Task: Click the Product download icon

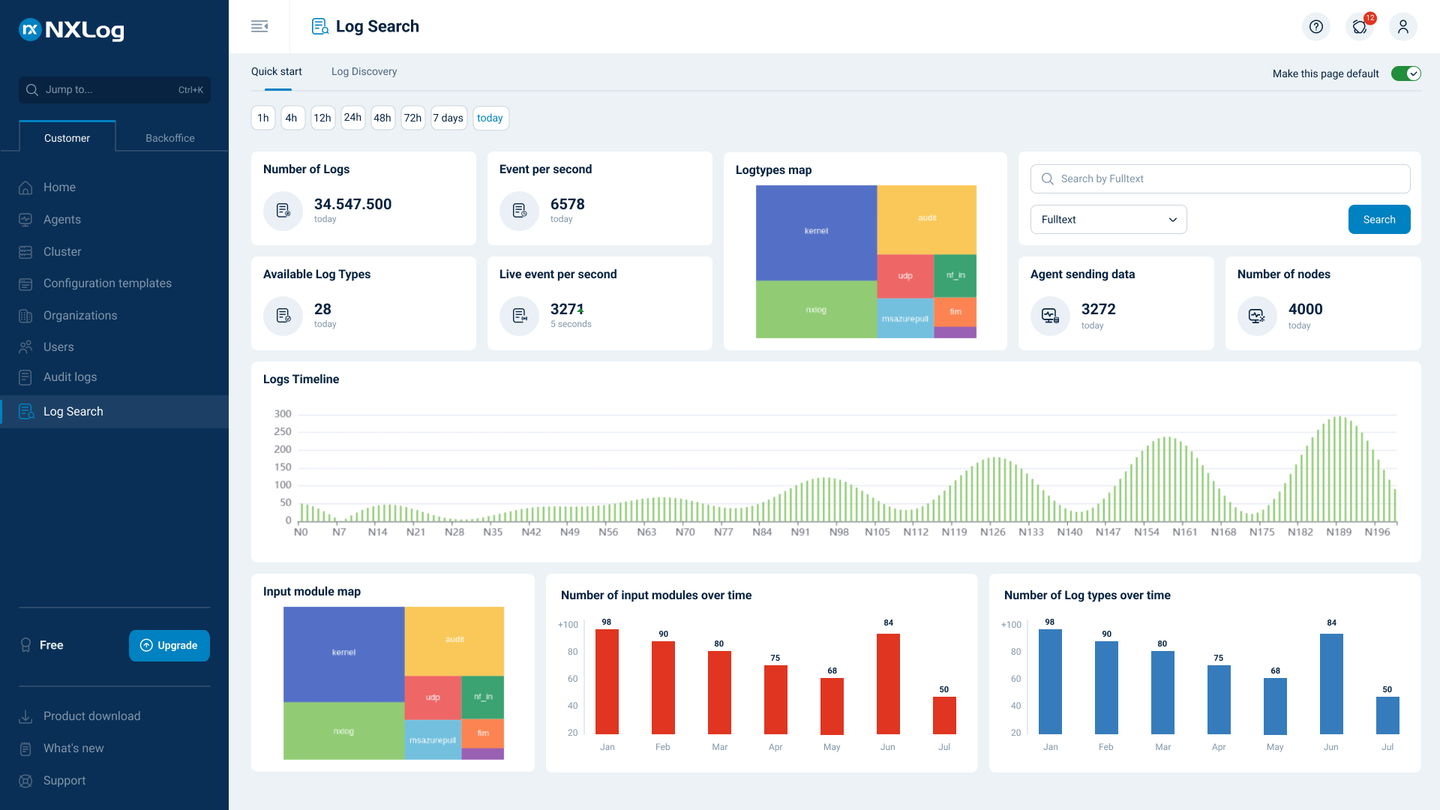Action: (26, 716)
